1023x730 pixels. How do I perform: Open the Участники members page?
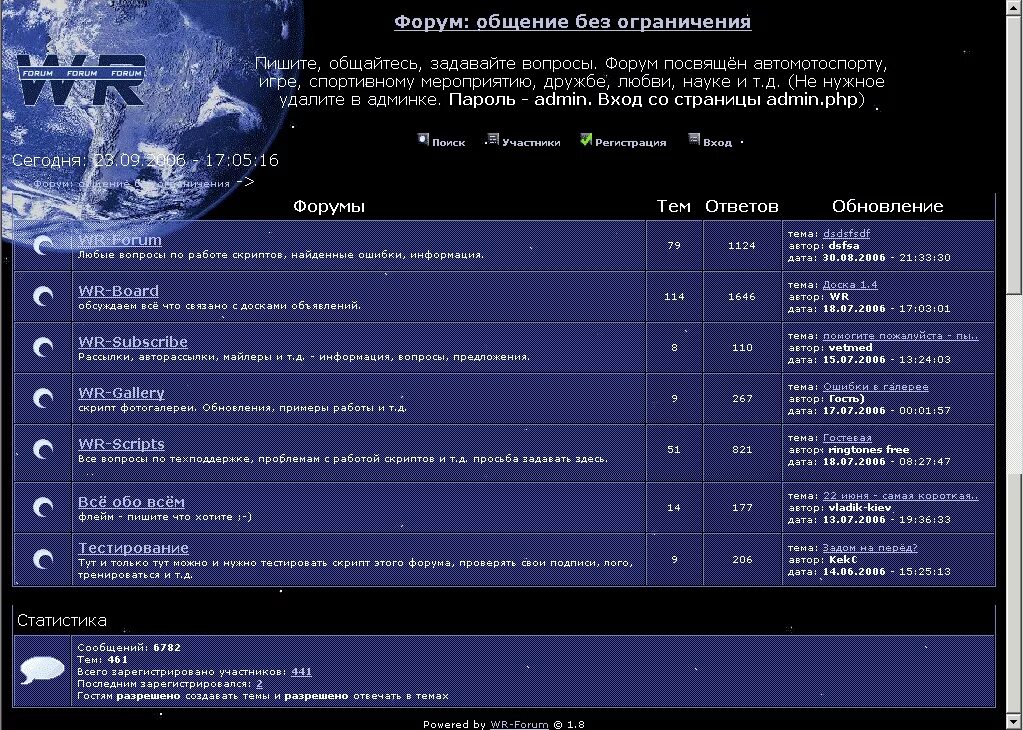click(x=531, y=142)
